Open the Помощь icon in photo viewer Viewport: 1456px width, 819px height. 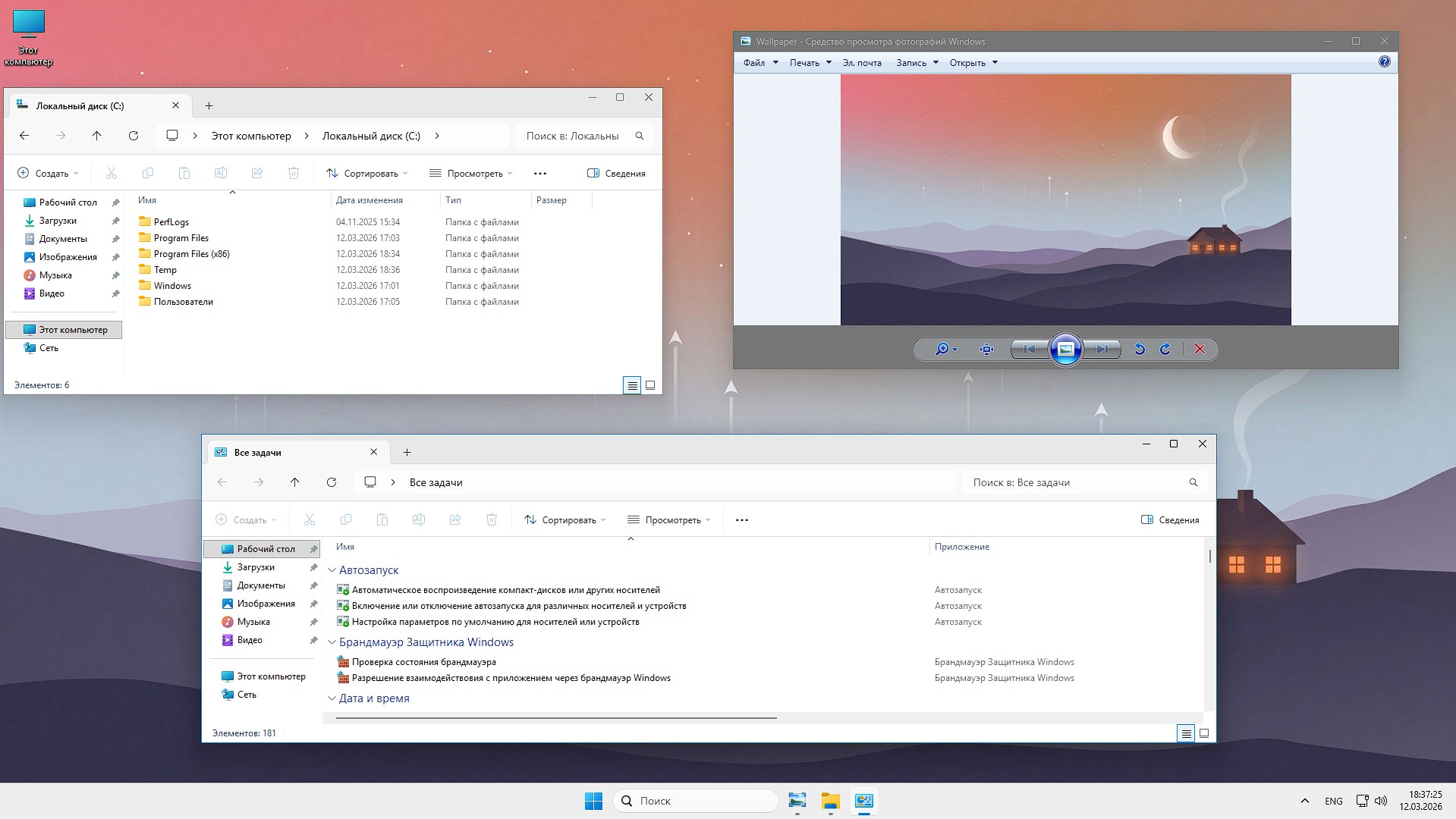point(1384,61)
